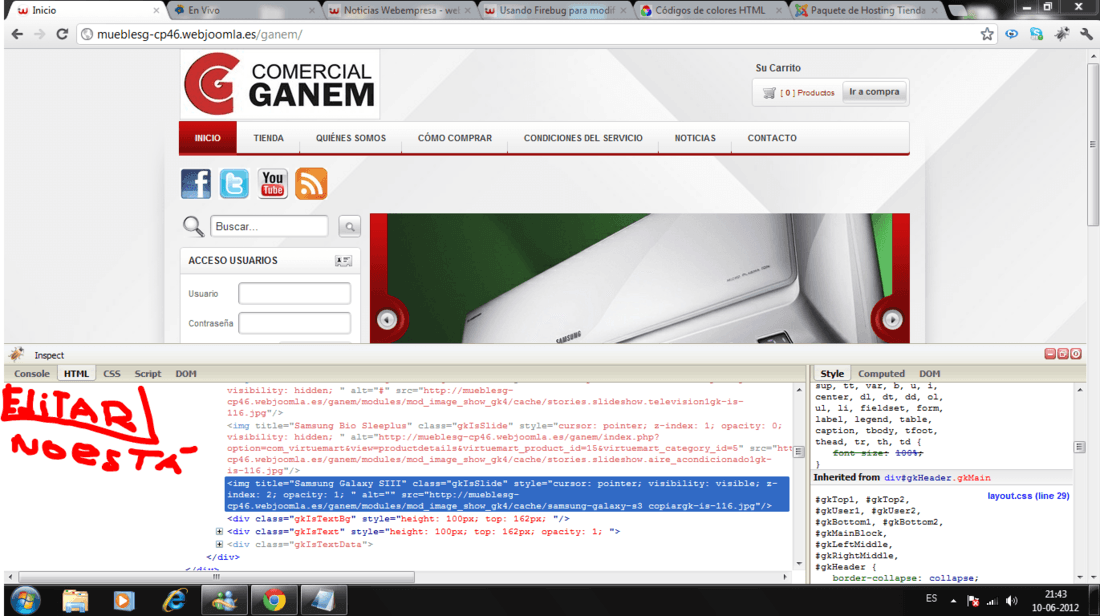This screenshot has height=616, width=1100.
Task: Go to previous slide with left arrow
Action: click(387, 320)
